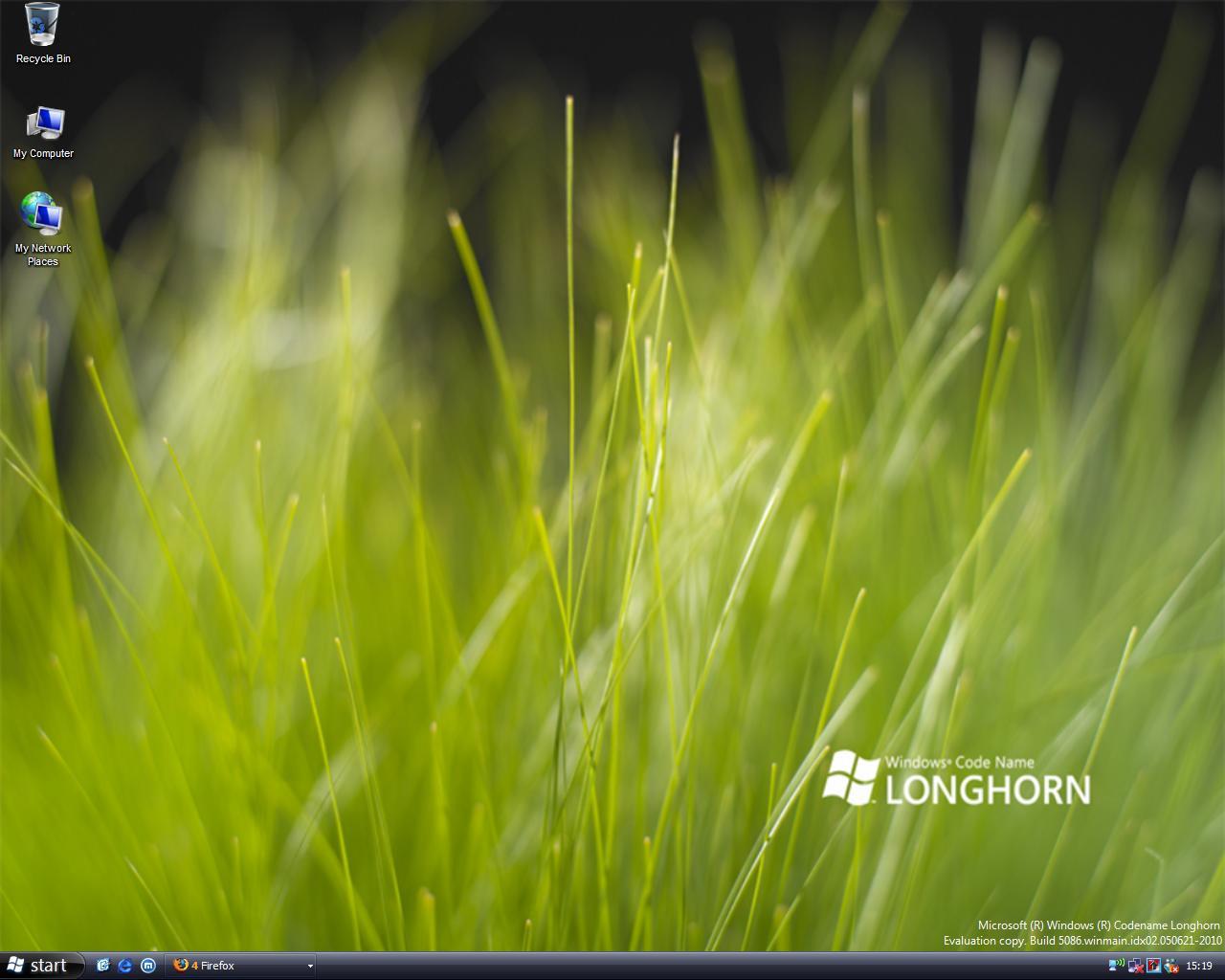This screenshot has height=980, width=1225.
Task: Select the Recycle Bin label text
Action: [x=43, y=58]
